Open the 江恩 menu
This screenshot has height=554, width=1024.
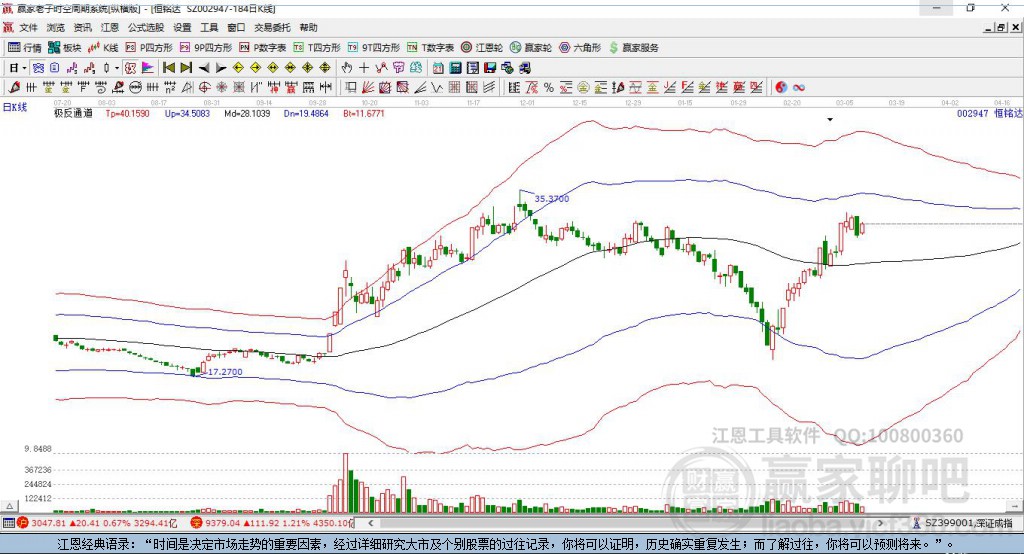(110, 27)
